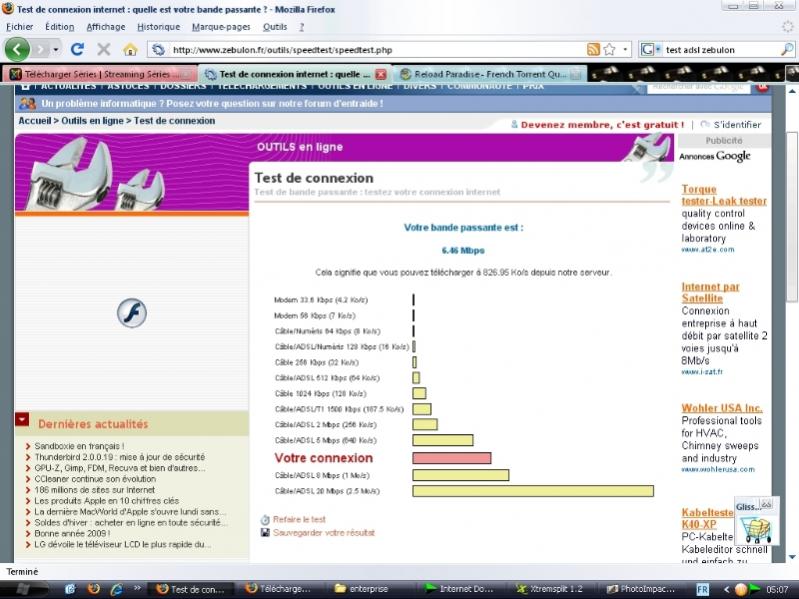Image resolution: width=799 pixels, height=599 pixels.
Task: Go to the Firefox home page icon
Action: click(130, 49)
